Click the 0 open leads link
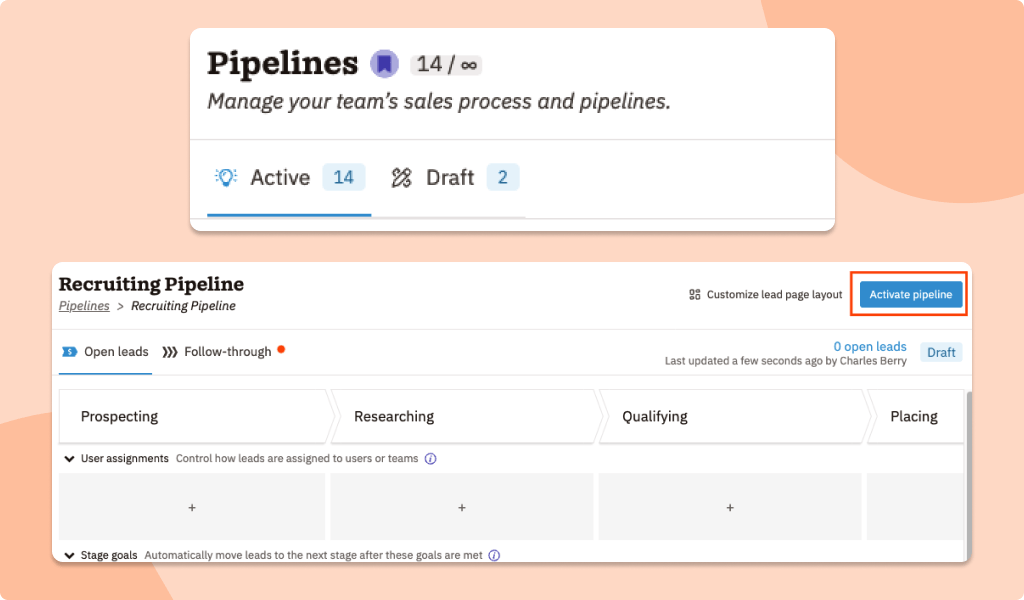This screenshot has height=600, width=1024. (x=870, y=346)
